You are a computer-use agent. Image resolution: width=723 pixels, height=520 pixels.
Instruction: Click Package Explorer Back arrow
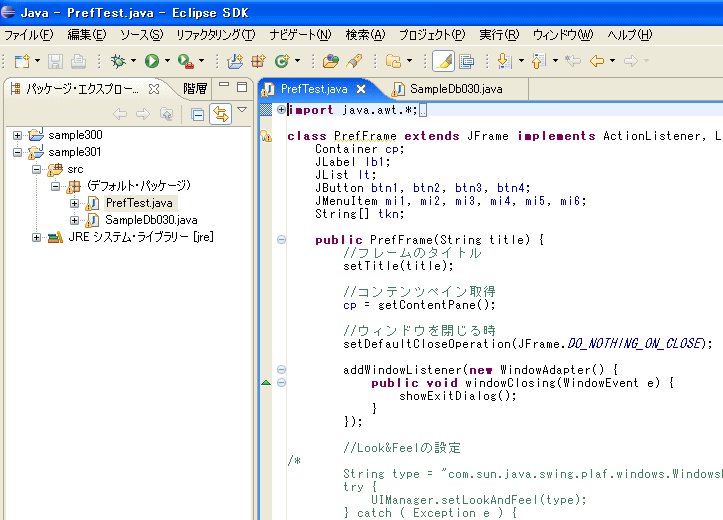click(120, 114)
